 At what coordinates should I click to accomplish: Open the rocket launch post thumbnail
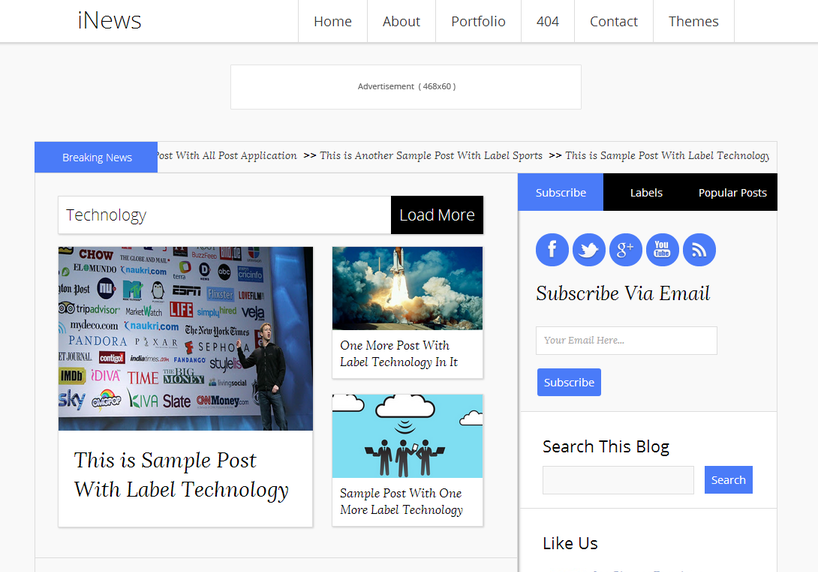(x=407, y=288)
